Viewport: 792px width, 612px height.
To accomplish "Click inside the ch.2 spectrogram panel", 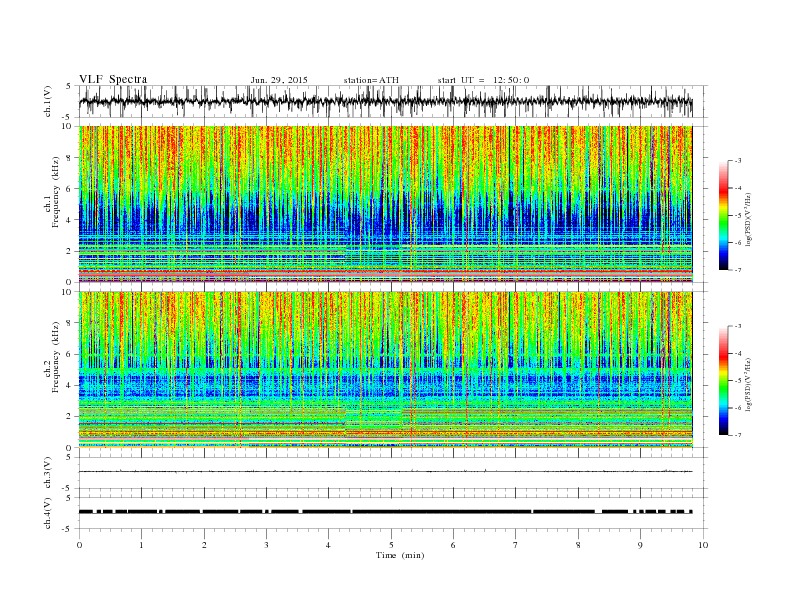I will tap(385, 370).
